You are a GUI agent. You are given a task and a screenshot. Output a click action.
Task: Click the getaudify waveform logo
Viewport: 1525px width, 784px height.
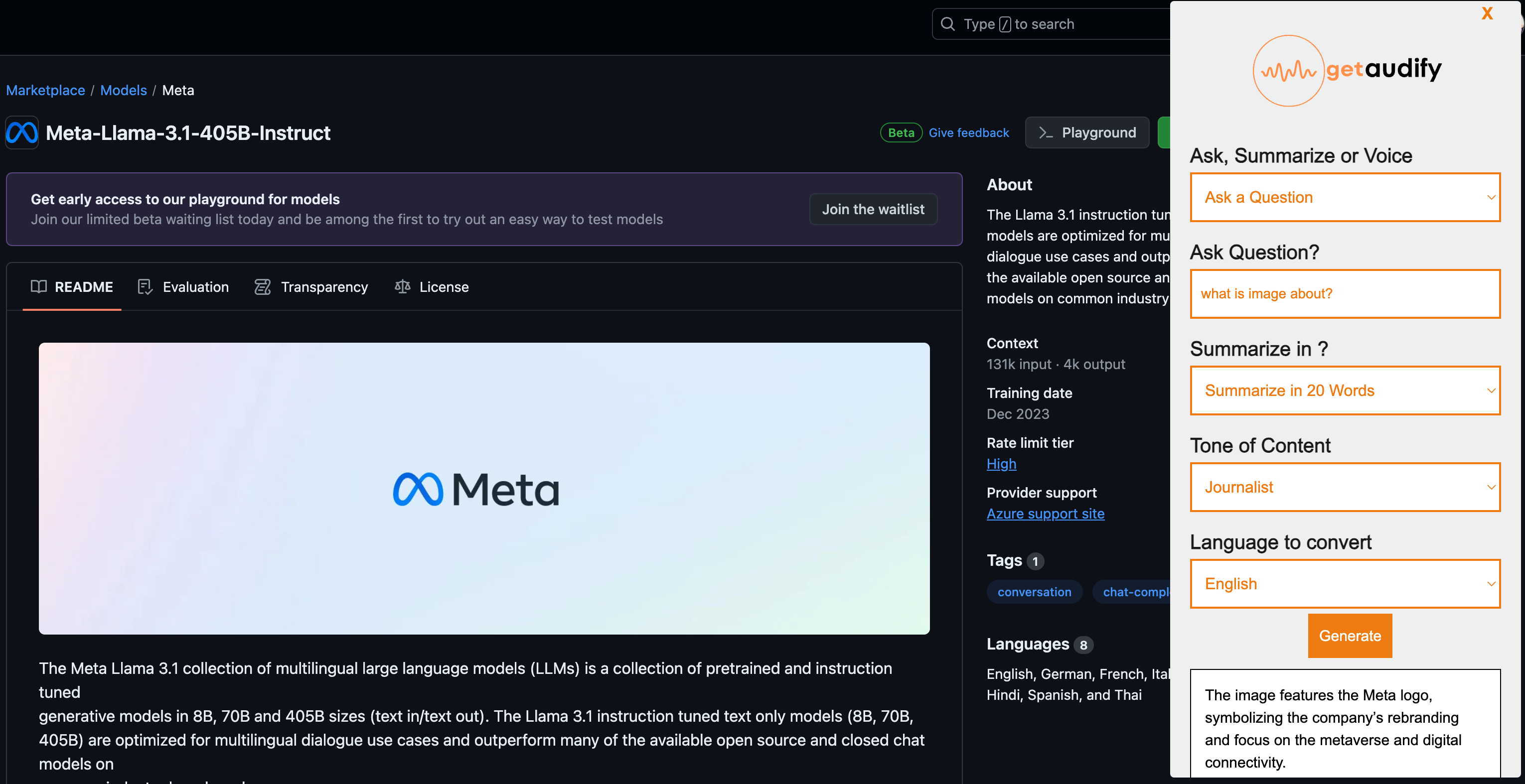pos(1288,70)
